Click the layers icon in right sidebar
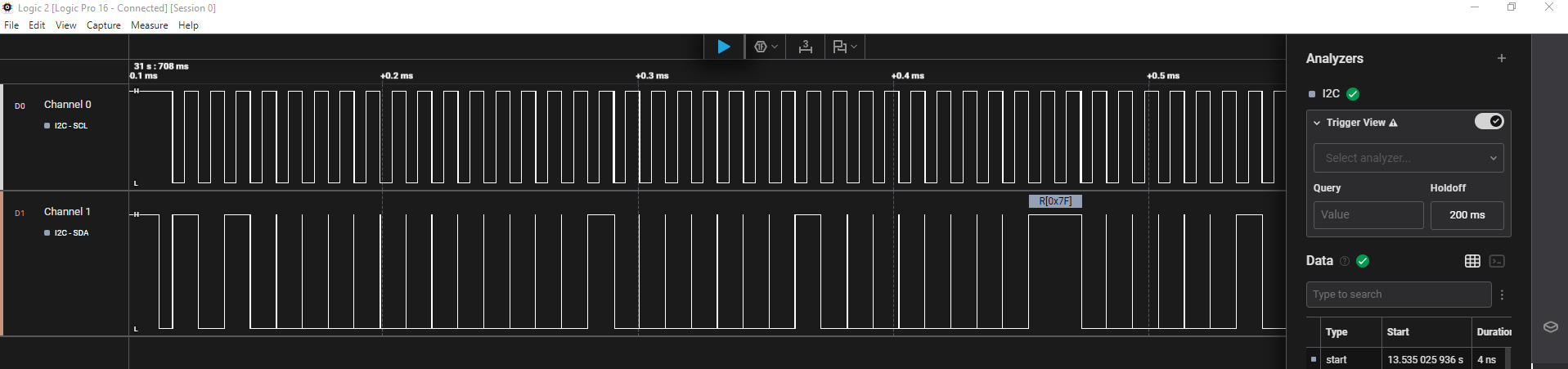1568x369 pixels. click(1550, 326)
